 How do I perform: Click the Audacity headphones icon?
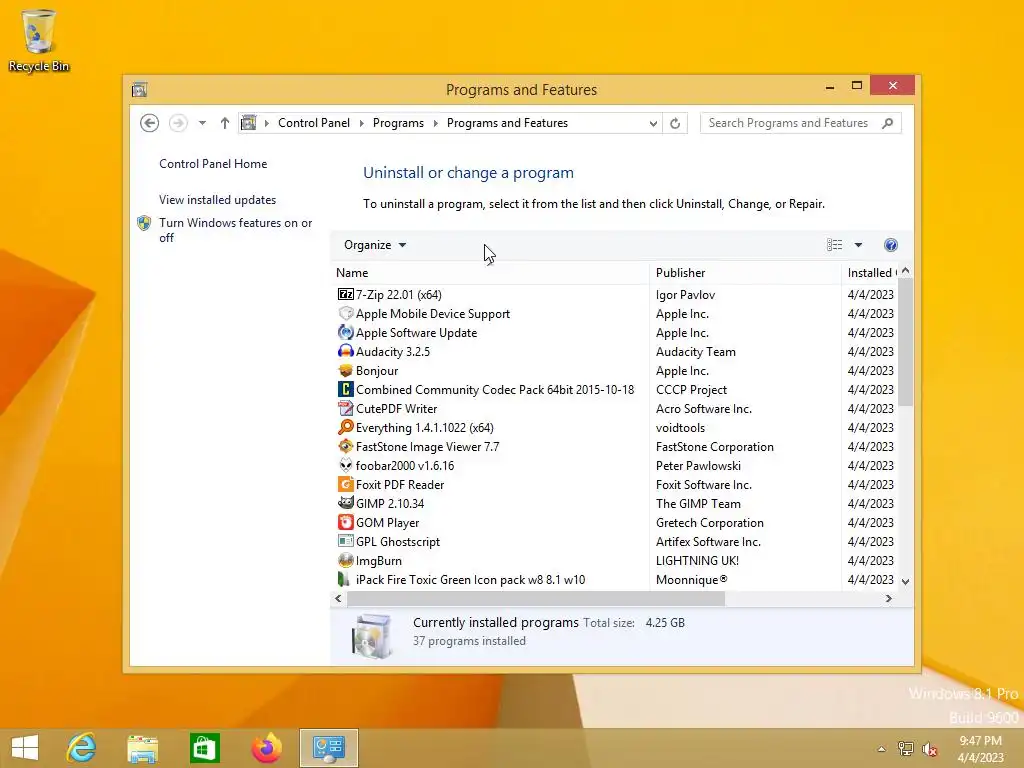345,351
